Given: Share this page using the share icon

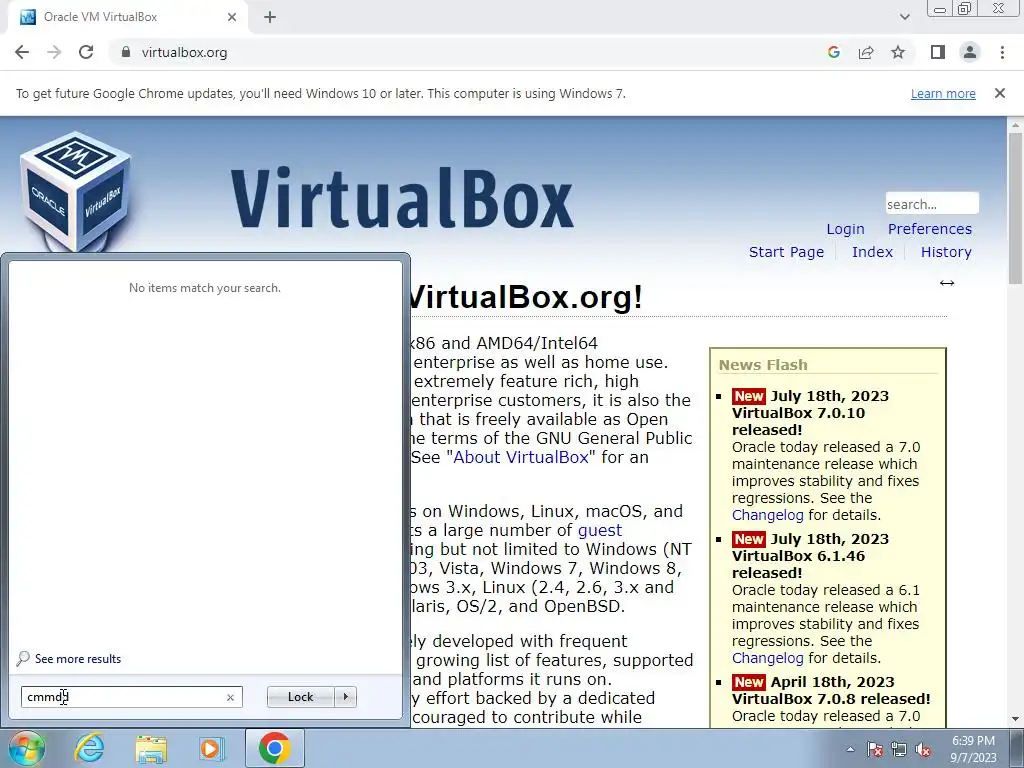Looking at the screenshot, I should pyautogui.click(x=866, y=52).
